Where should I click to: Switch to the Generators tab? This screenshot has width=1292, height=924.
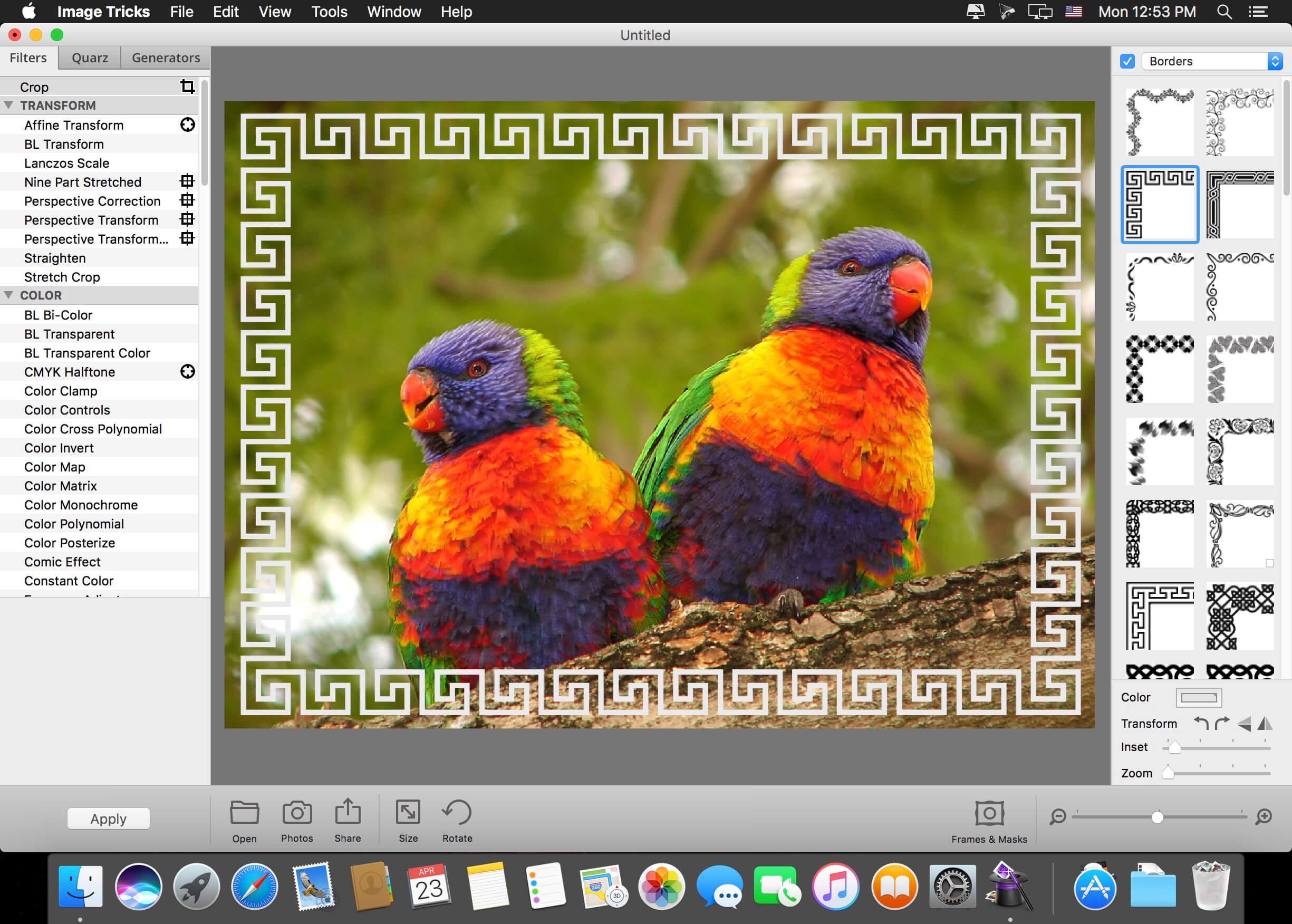click(166, 57)
